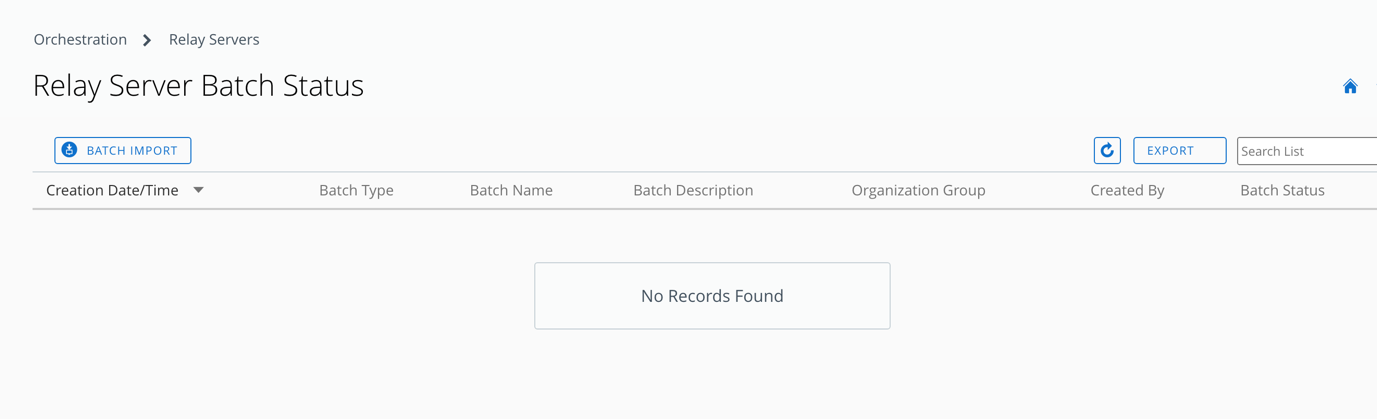Sort by Batch Name column
Viewport: 1377px width, 419px height.
511,190
